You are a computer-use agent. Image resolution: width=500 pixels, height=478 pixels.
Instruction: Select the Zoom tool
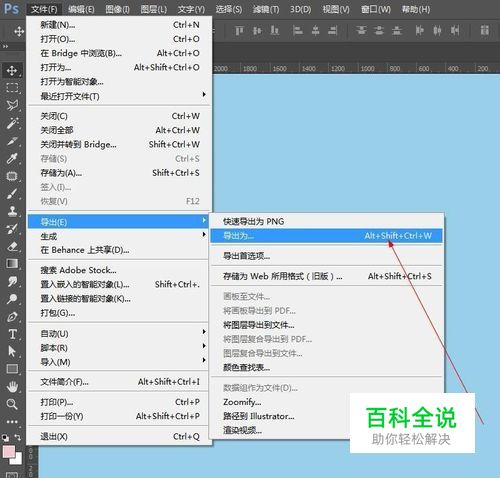coord(12,404)
